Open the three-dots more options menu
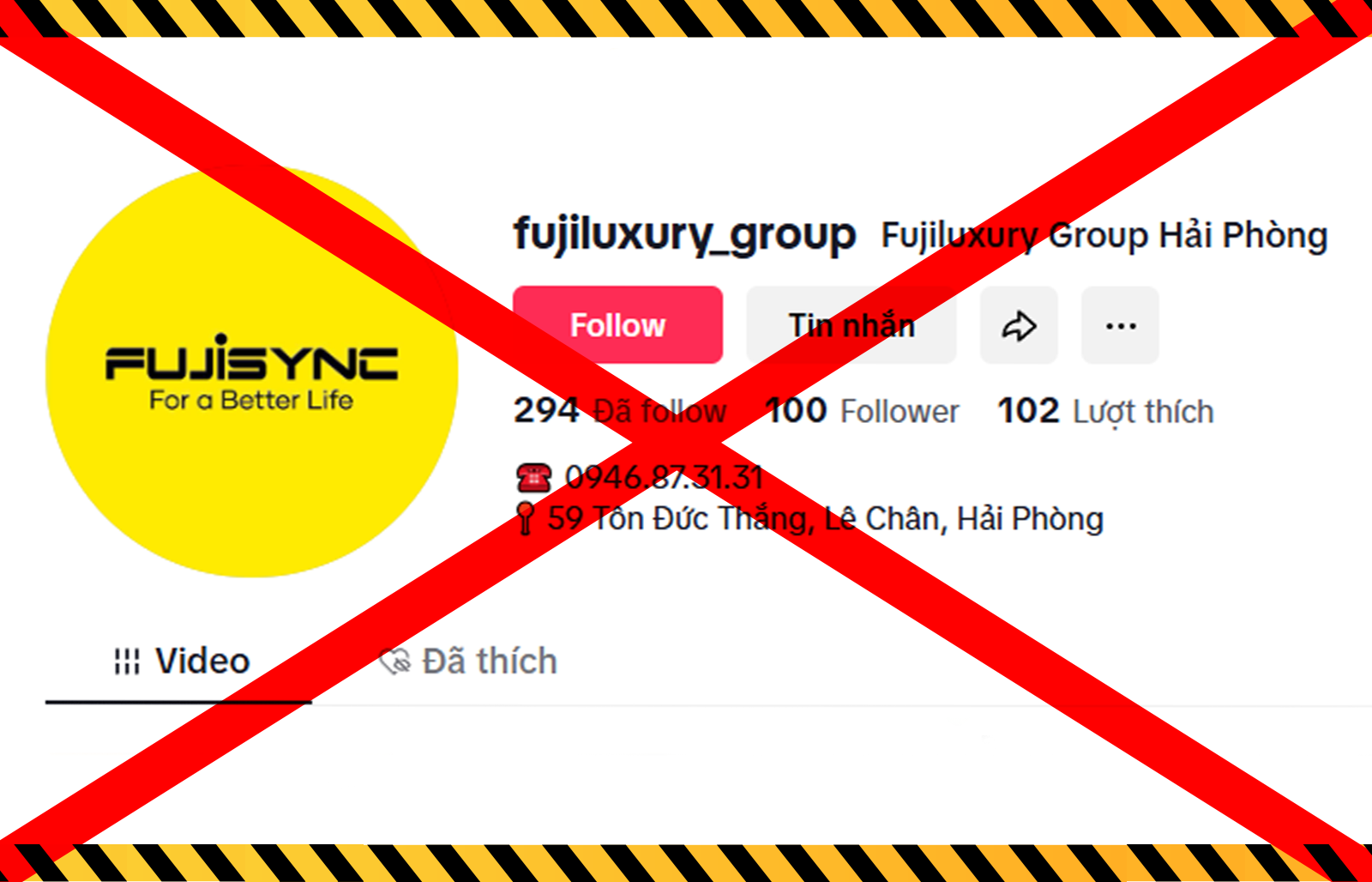Screen dimensions: 1372x882 point(1121,325)
